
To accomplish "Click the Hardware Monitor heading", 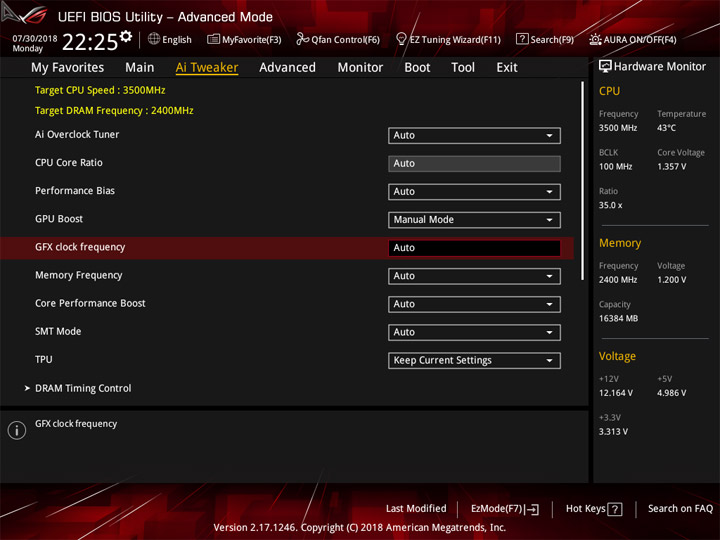I will [660, 67].
